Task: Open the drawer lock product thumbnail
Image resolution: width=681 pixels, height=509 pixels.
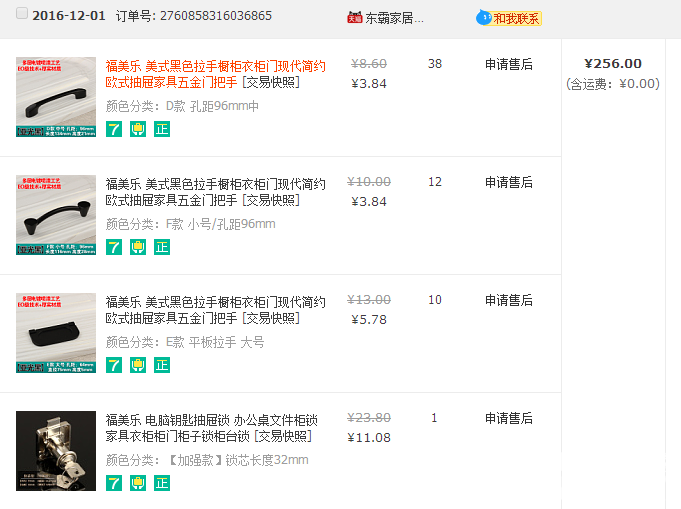Action: [x=56, y=451]
